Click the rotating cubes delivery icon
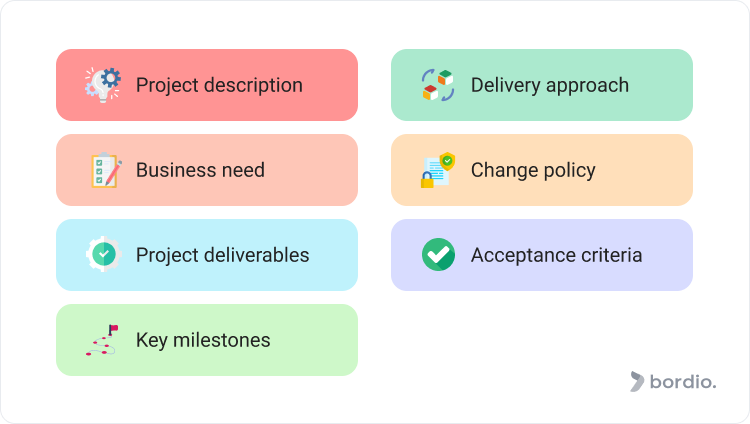Screen dimensions: 750x424 pyautogui.click(x=438, y=85)
